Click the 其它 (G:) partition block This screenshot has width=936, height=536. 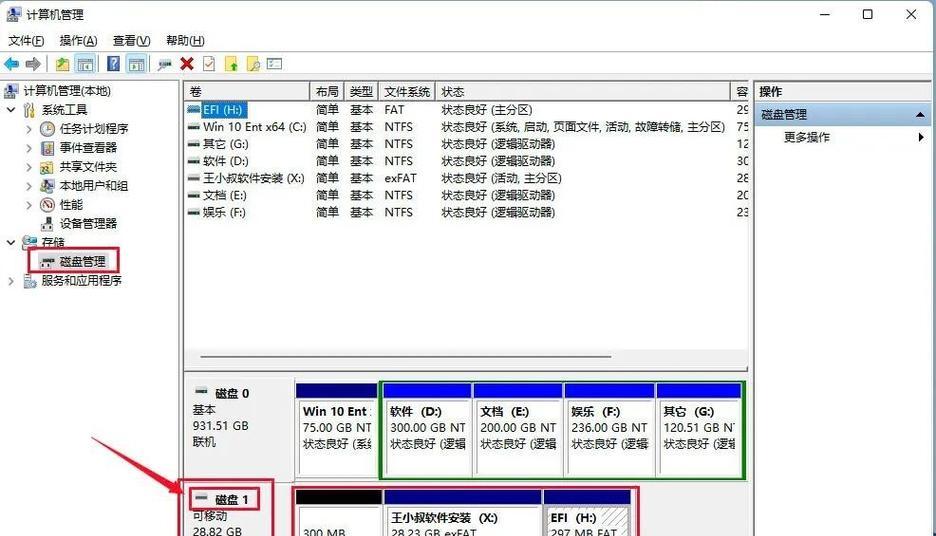[699, 431]
